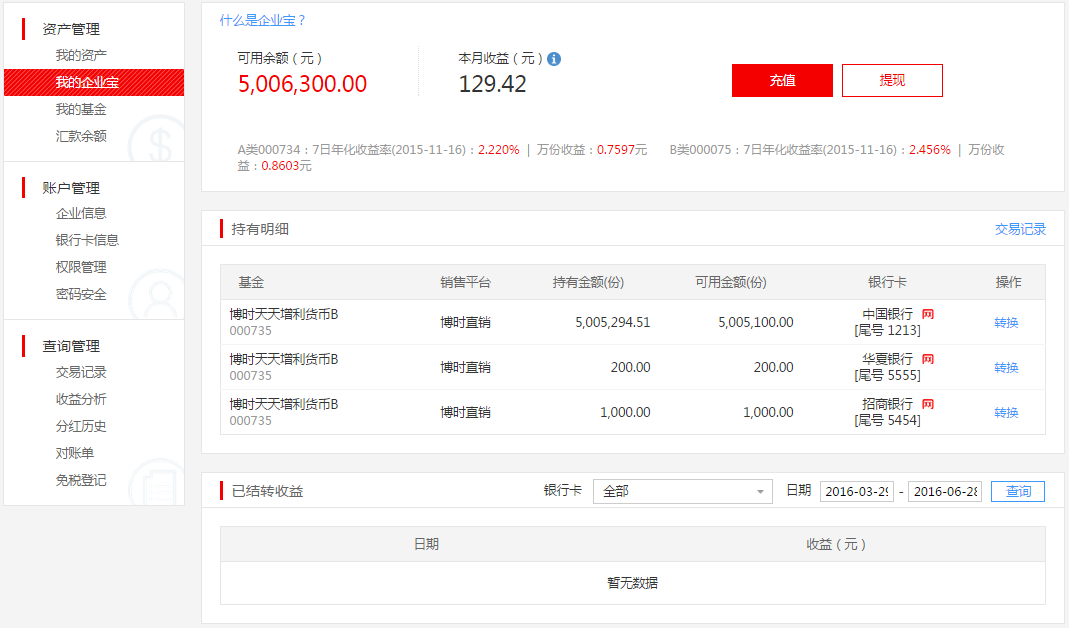The image size is (1069, 628).
Task: Click the 基金 column header
Action: coord(251,282)
